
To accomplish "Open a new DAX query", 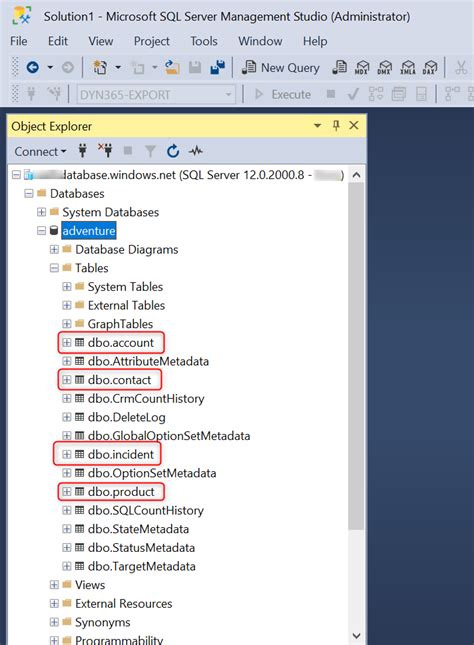I will click(430, 67).
